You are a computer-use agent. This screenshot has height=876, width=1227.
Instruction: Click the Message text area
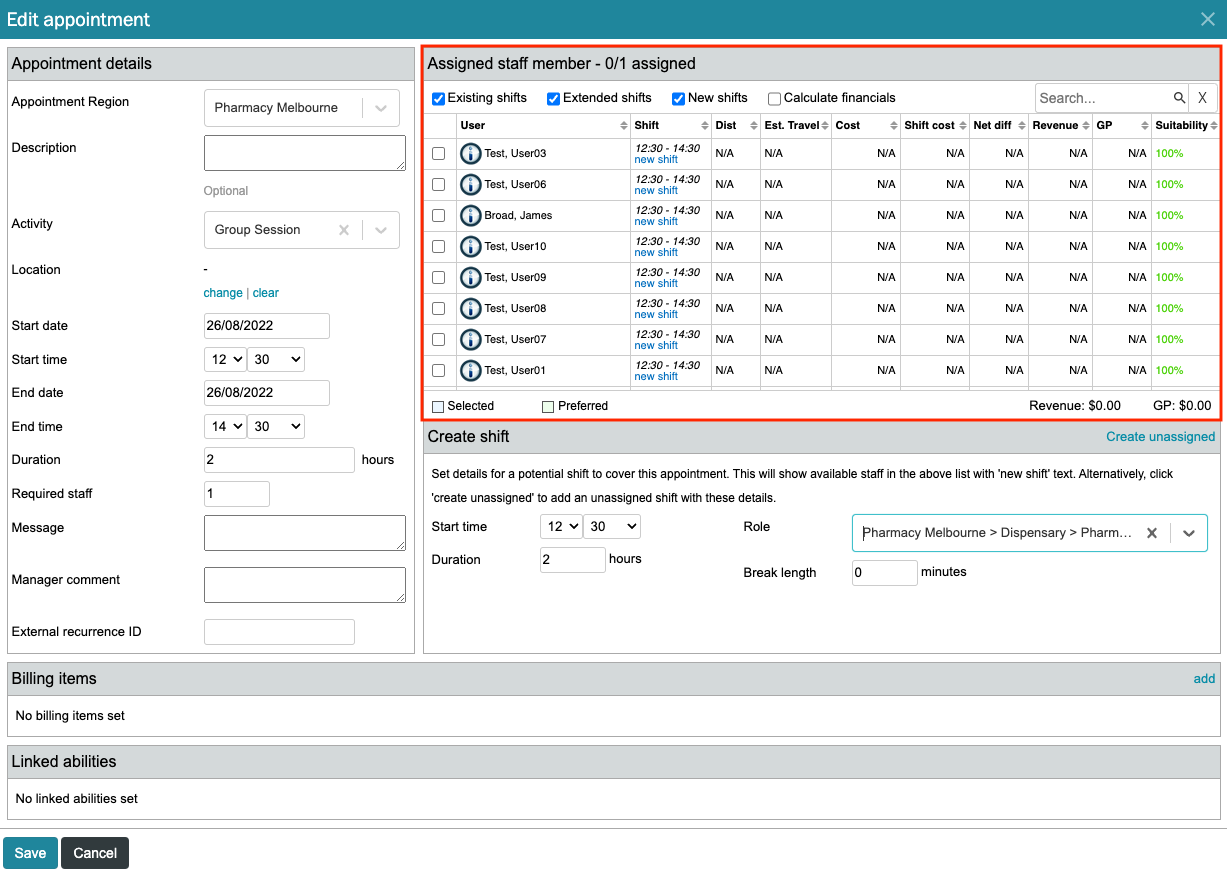pos(305,533)
